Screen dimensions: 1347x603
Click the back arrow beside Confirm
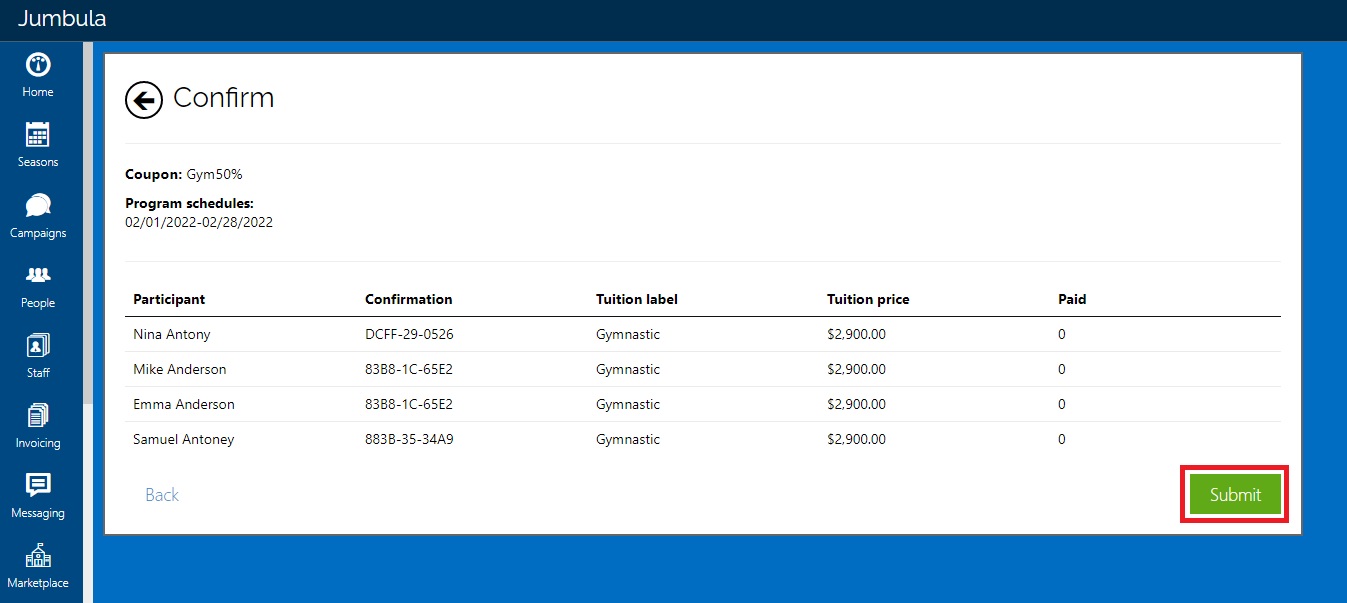pyautogui.click(x=144, y=100)
